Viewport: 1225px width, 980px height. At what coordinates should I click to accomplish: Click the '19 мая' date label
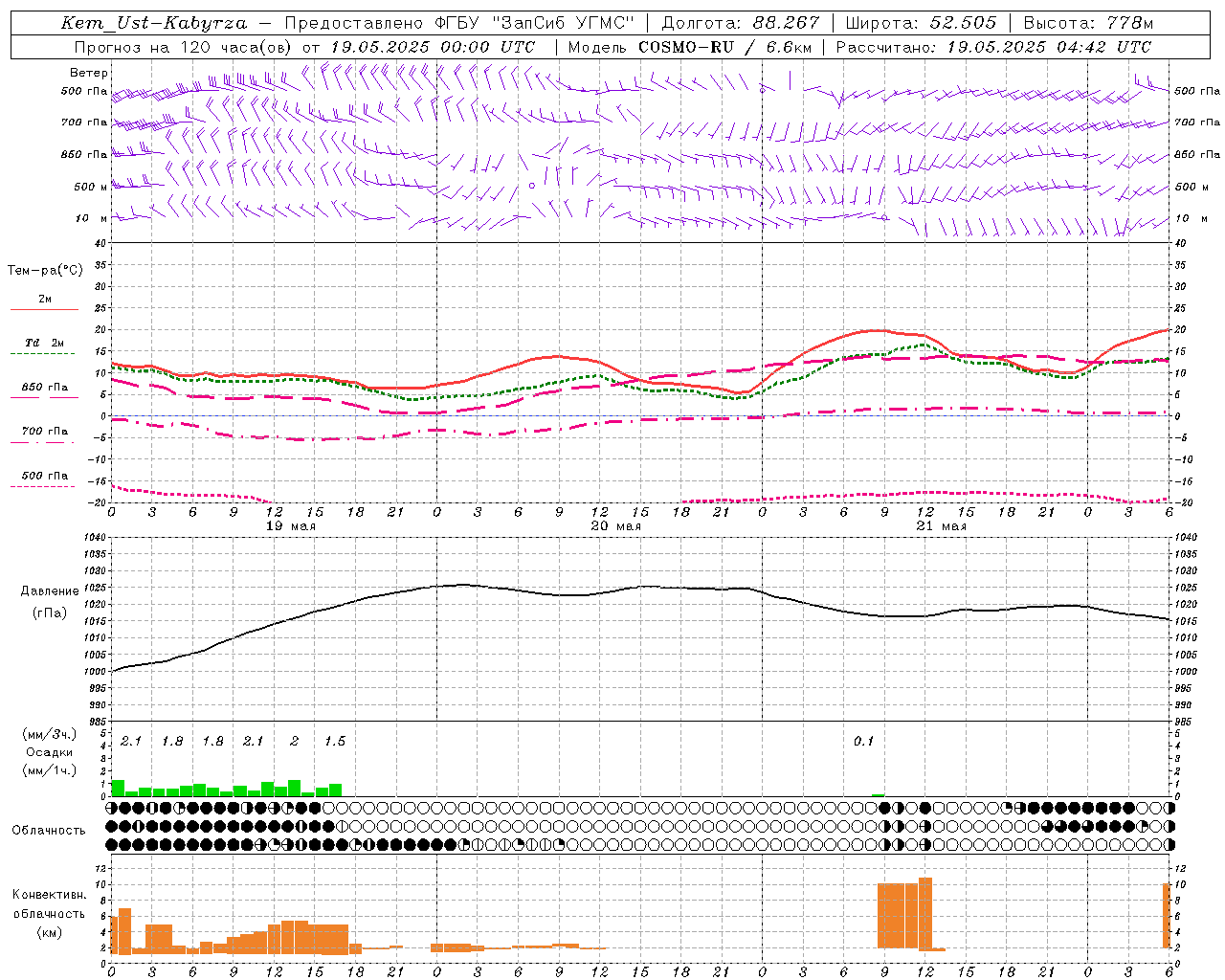click(291, 526)
